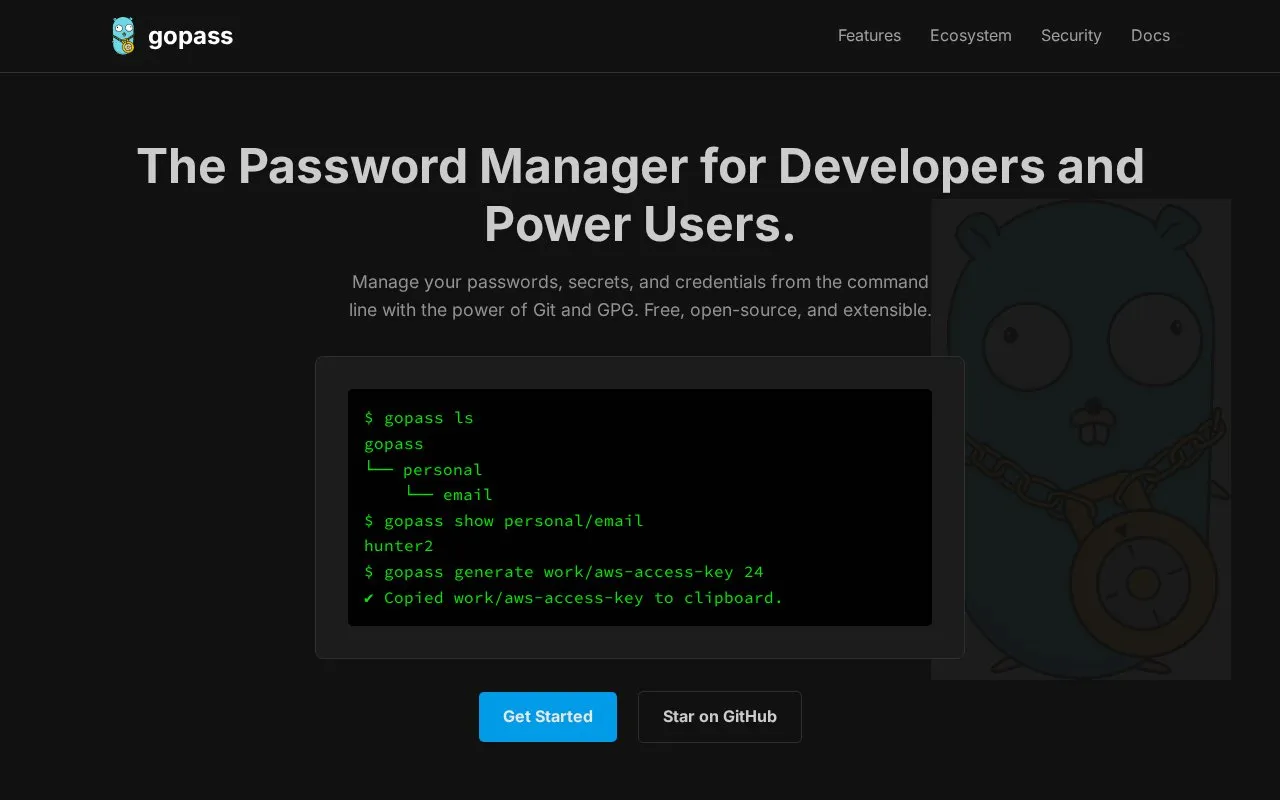Click the subtitle paragraph mentioning Git and GPG
The height and width of the screenshot is (800, 1280).
640,296
